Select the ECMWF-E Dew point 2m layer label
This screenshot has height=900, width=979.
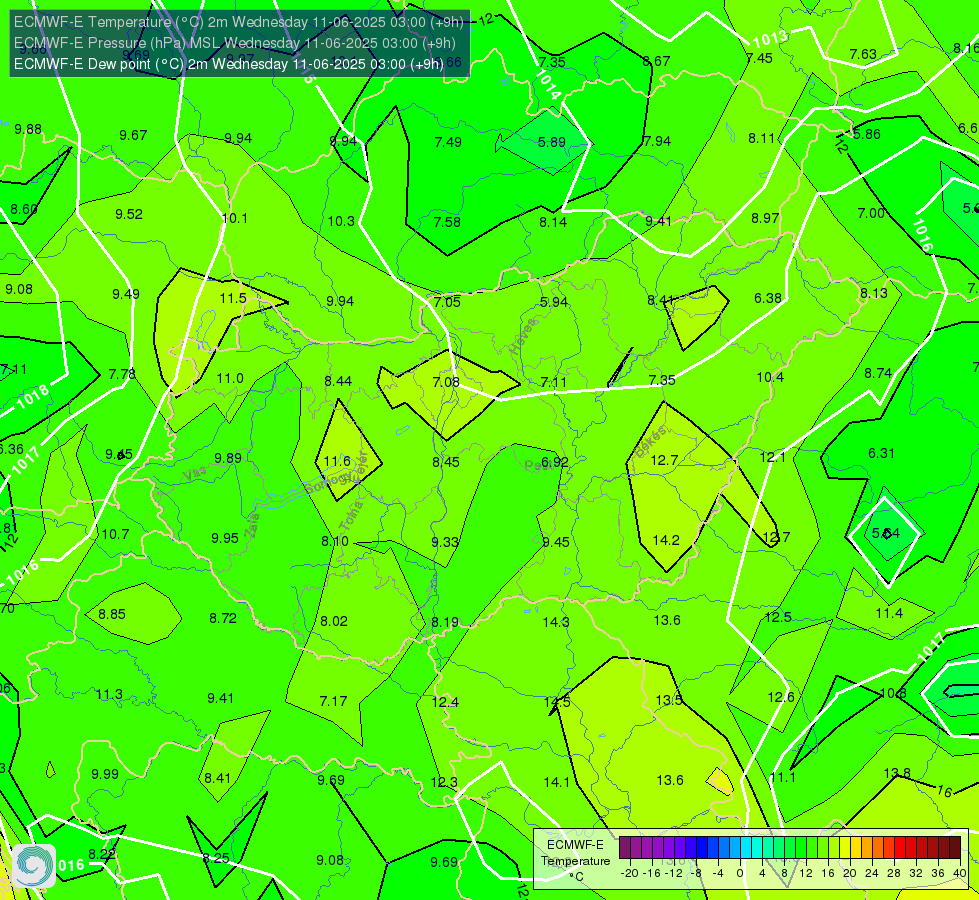[229, 64]
